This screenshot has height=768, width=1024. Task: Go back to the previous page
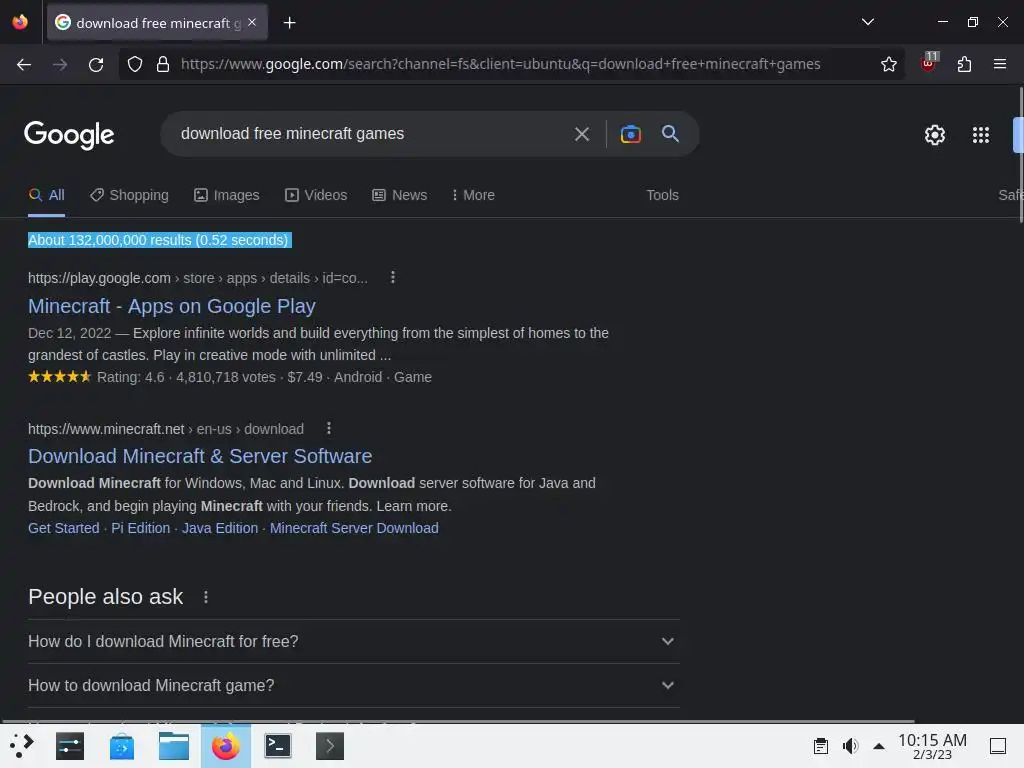(24, 64)
